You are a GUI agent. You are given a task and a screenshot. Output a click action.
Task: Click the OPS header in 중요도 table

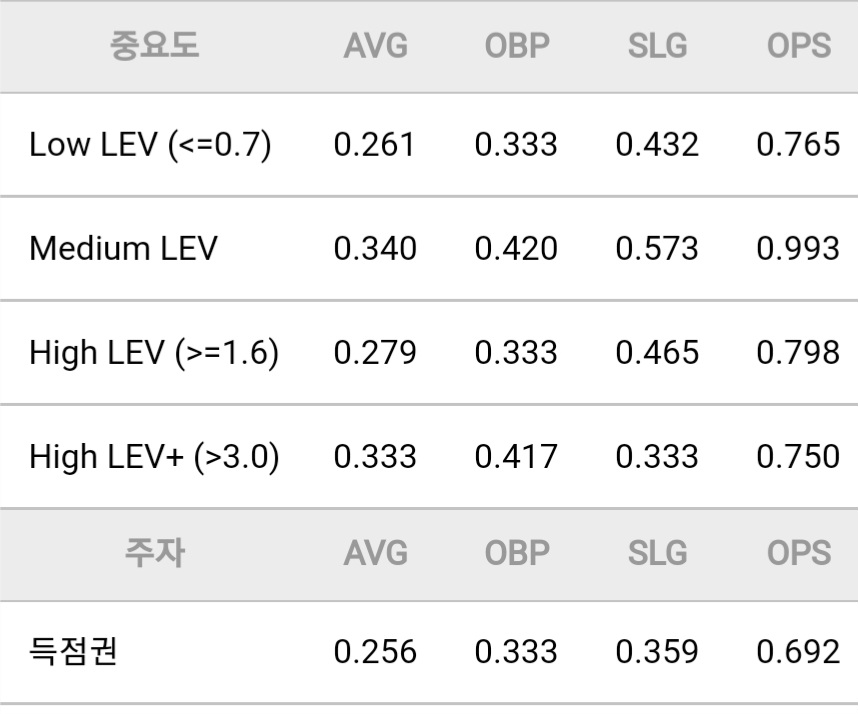click(x=799, y=45)
